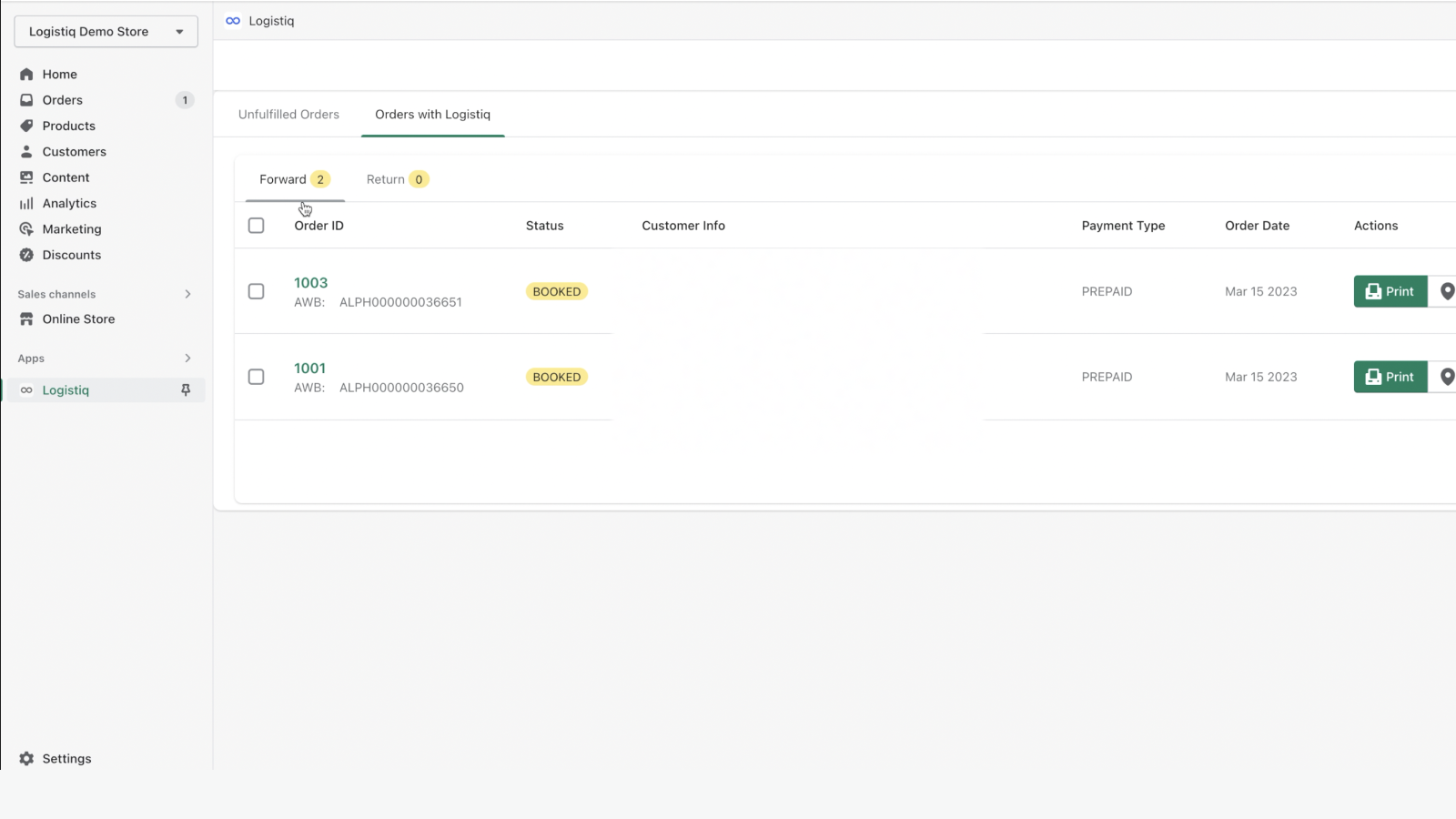
Task: Print label for order 1003
Action: [1390, 291]
